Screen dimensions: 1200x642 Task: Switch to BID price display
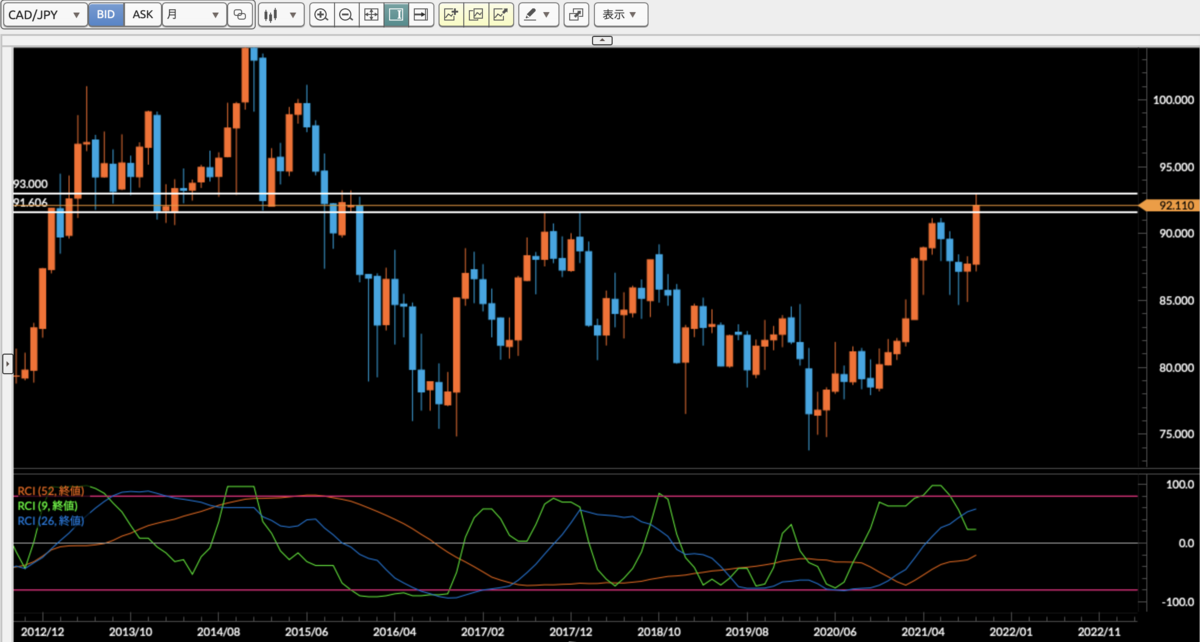(x=105, y=14)
